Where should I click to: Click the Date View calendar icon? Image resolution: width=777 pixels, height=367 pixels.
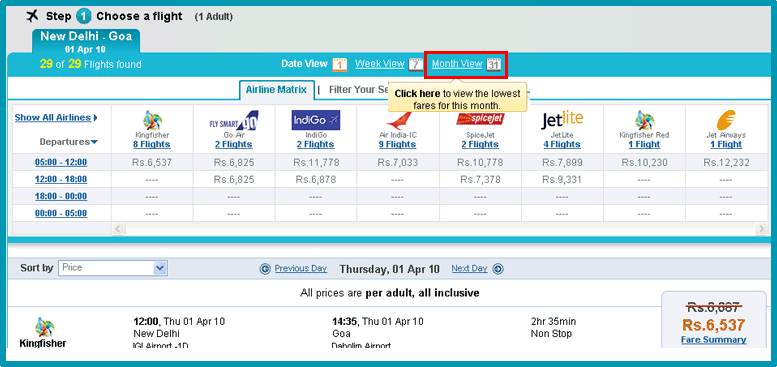coord(339,64)
